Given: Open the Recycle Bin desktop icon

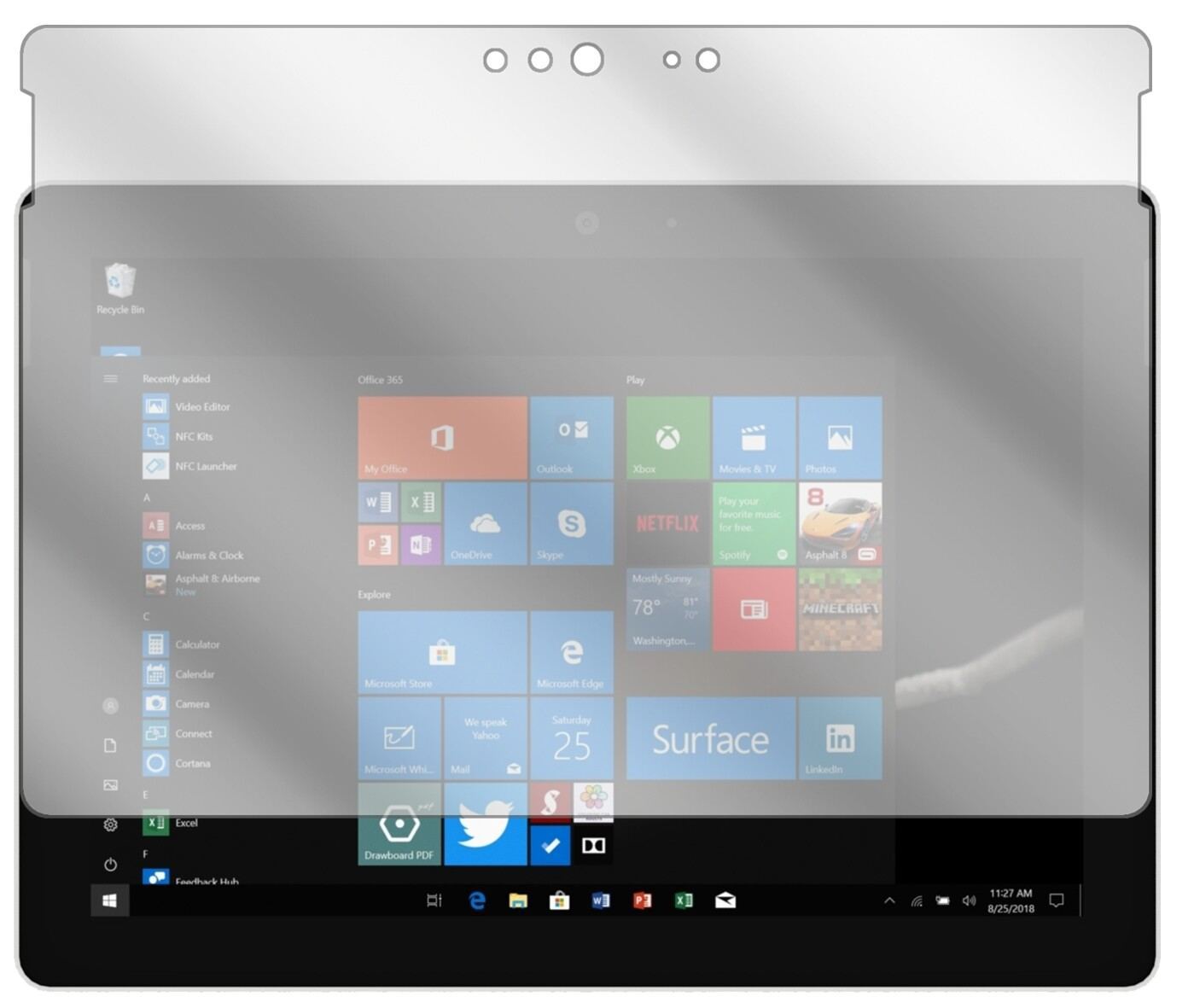Looking at the screenshot, I should (120, 289).
